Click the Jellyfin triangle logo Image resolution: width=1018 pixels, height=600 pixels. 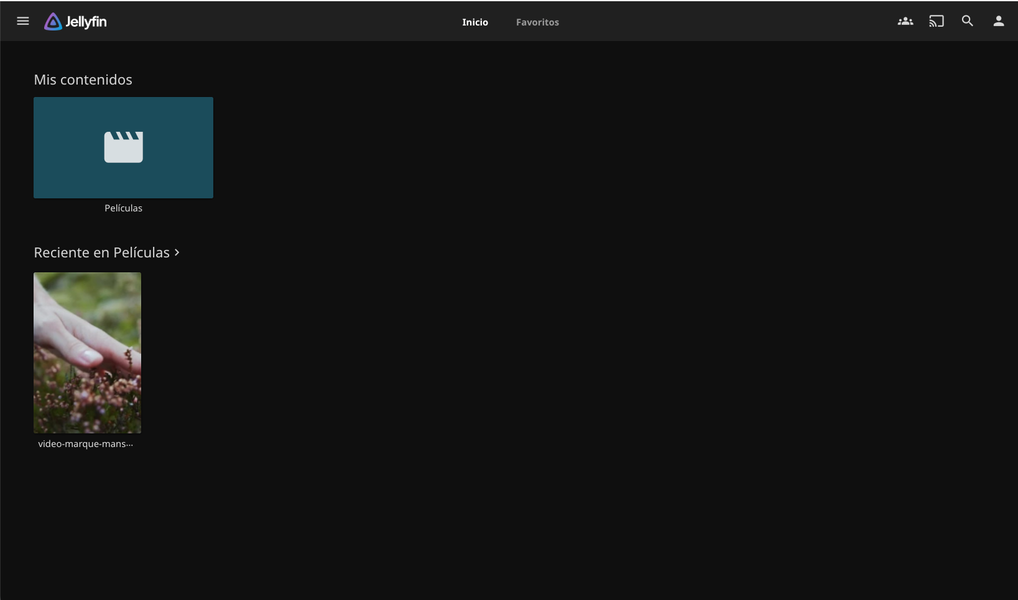[53, 21]
